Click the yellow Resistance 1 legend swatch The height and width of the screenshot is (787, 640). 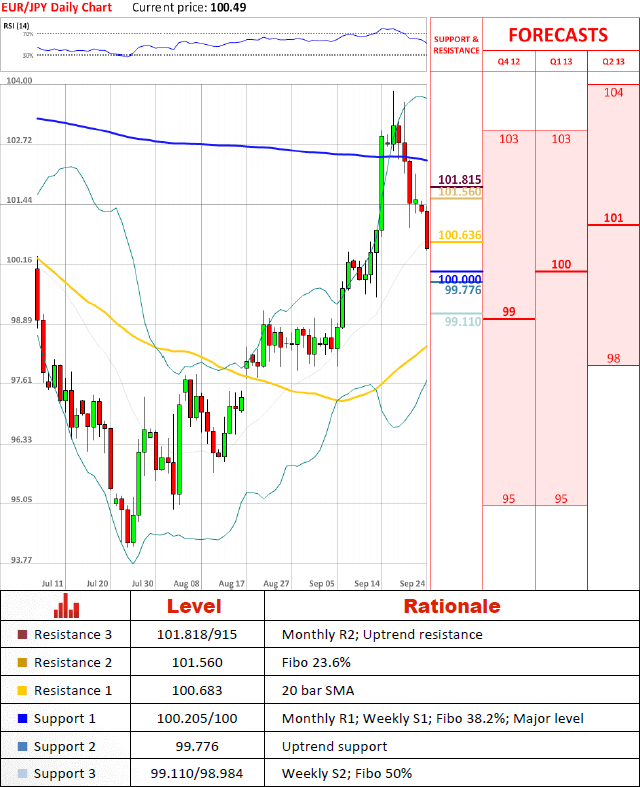tap(23, 691)
